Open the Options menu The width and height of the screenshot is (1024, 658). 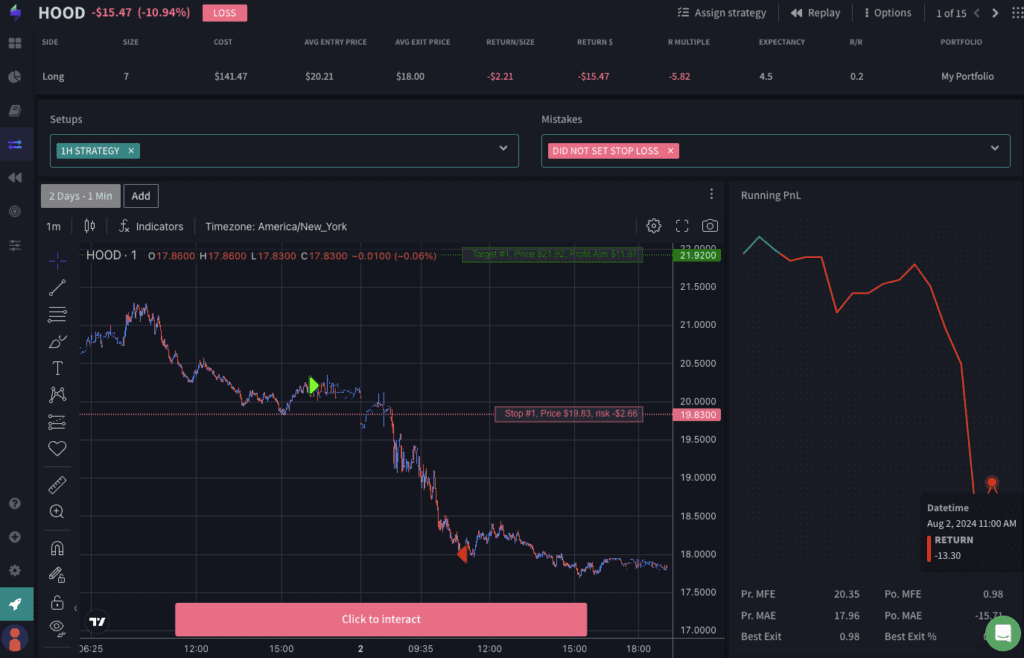pos(885,13)
